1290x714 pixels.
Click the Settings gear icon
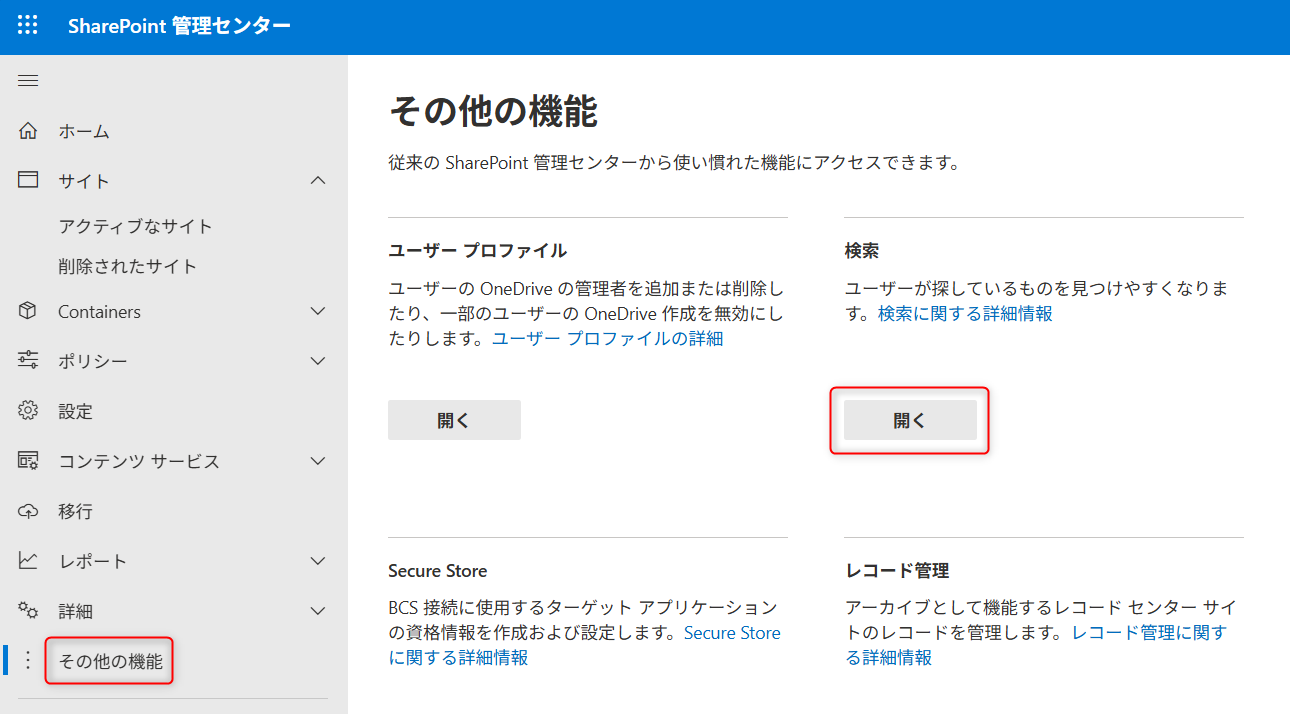tap(28, 411)
